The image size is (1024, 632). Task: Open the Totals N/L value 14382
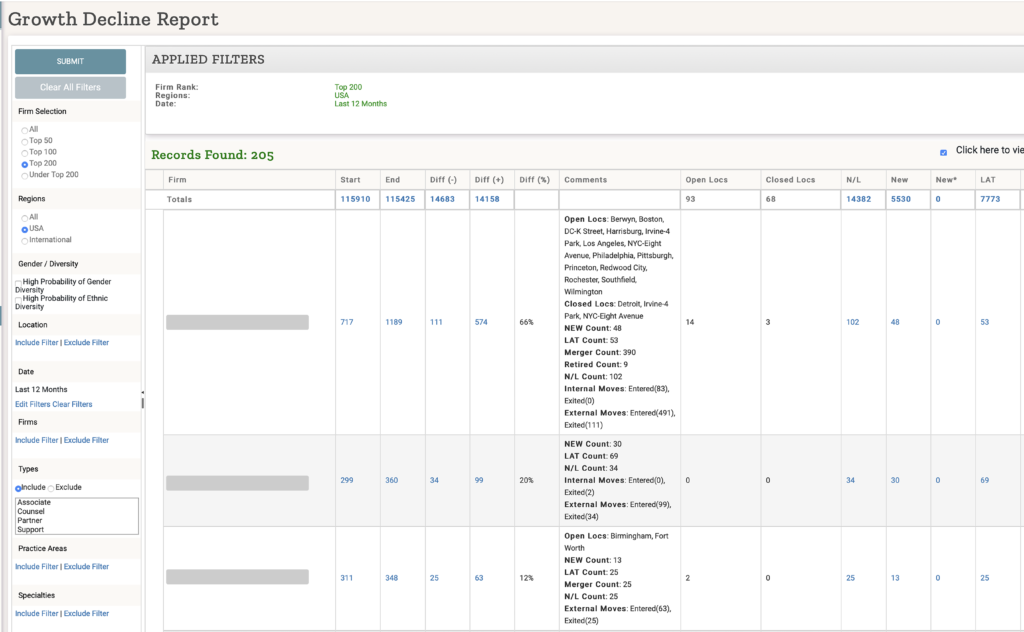859,199
